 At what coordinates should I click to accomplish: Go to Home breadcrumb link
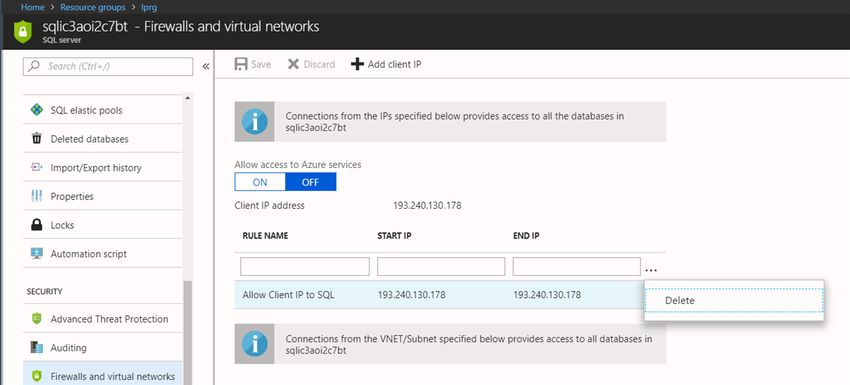32,8
